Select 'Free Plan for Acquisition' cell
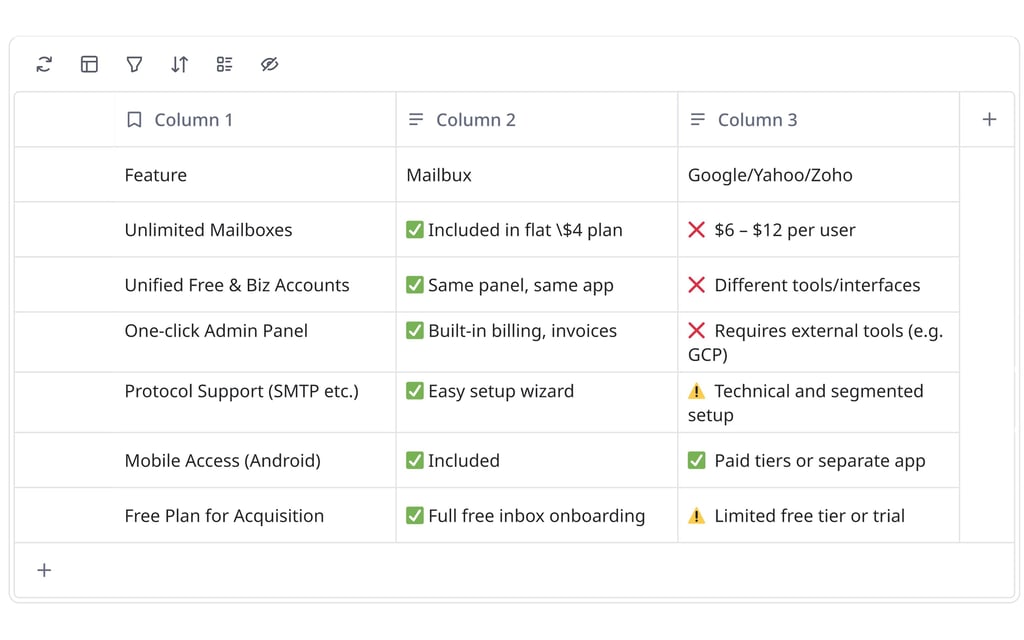The width and height of the screenshot is (1024, 640). coord(255,515)
